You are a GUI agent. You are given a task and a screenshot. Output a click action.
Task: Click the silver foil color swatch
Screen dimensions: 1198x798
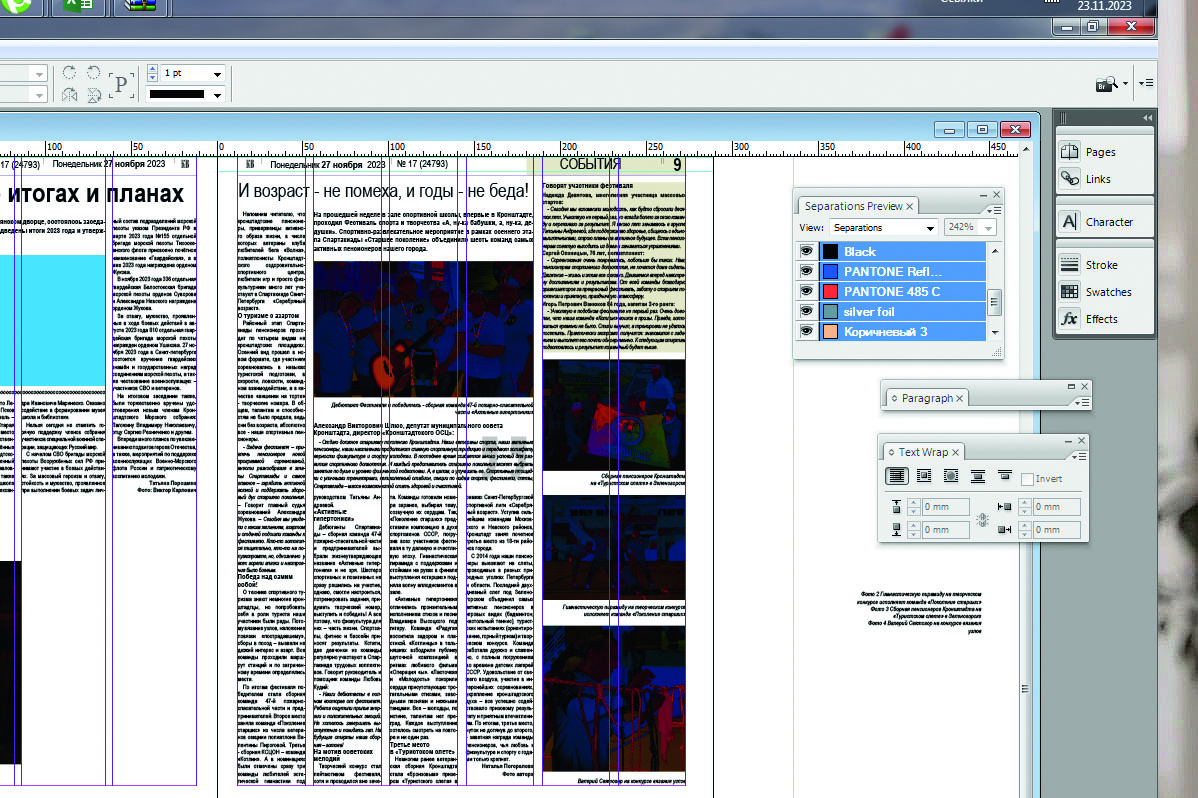click(x=830, y=311)
